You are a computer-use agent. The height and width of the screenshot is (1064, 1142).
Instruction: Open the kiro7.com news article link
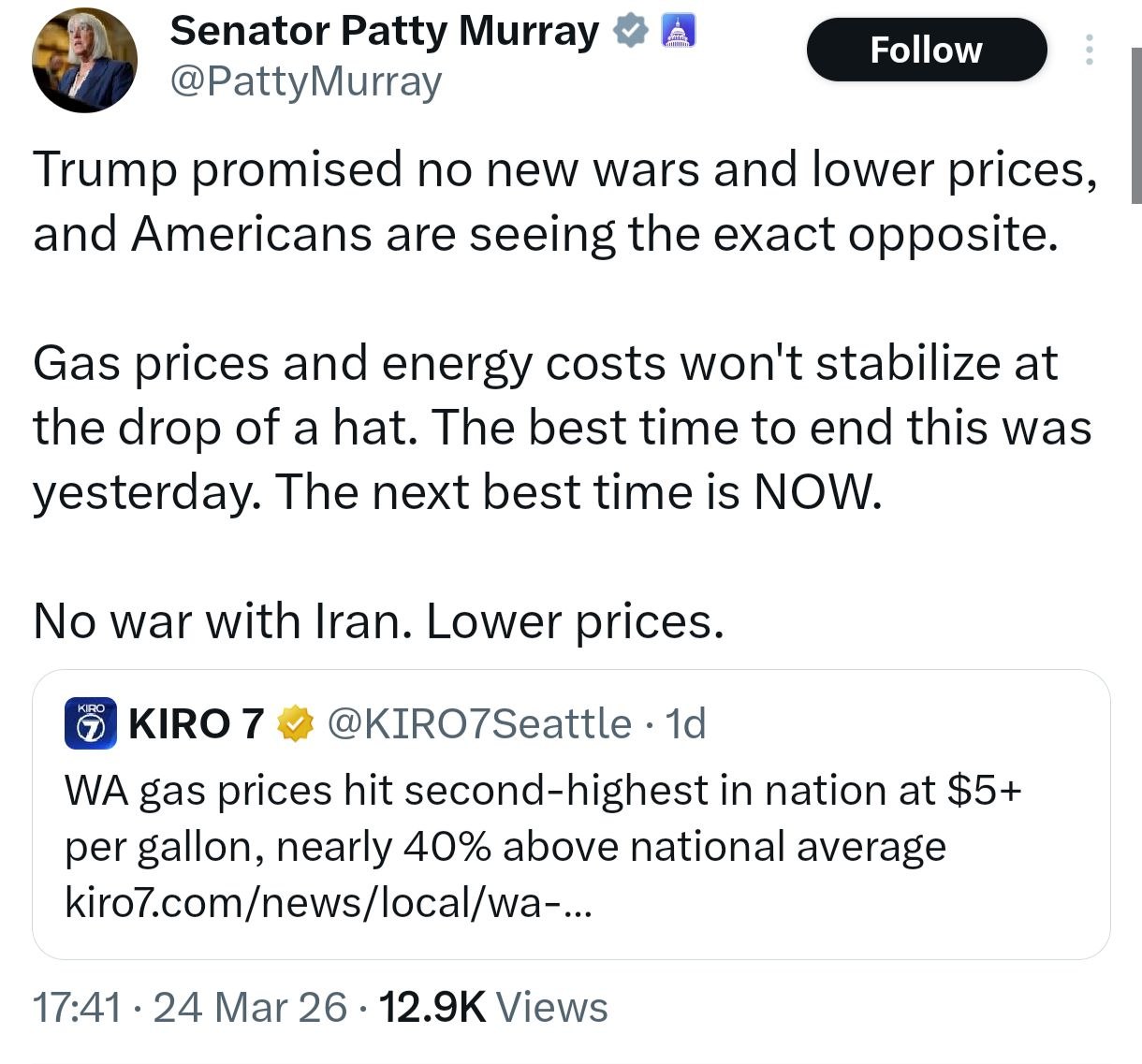pos(328,902)
